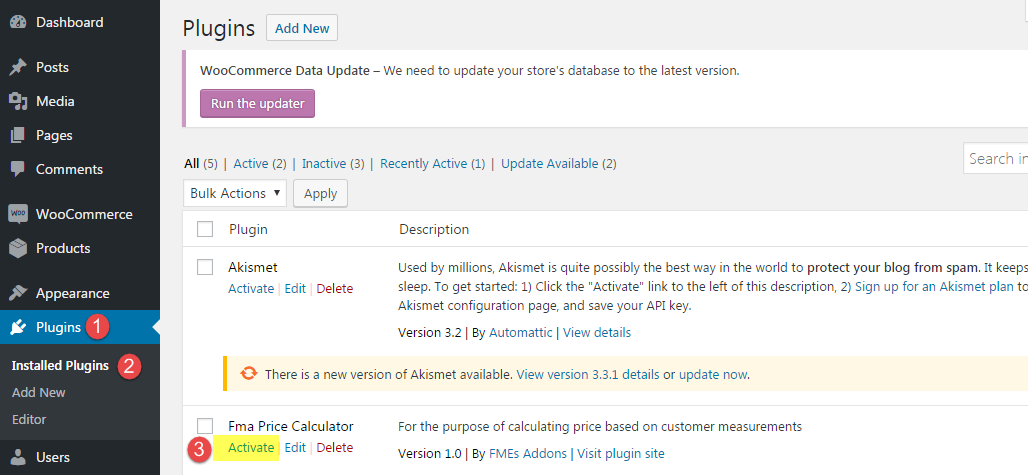Tick the select-all Plugin header checkbox
The height and width of the screenshot is (475, 1028).
205,229
